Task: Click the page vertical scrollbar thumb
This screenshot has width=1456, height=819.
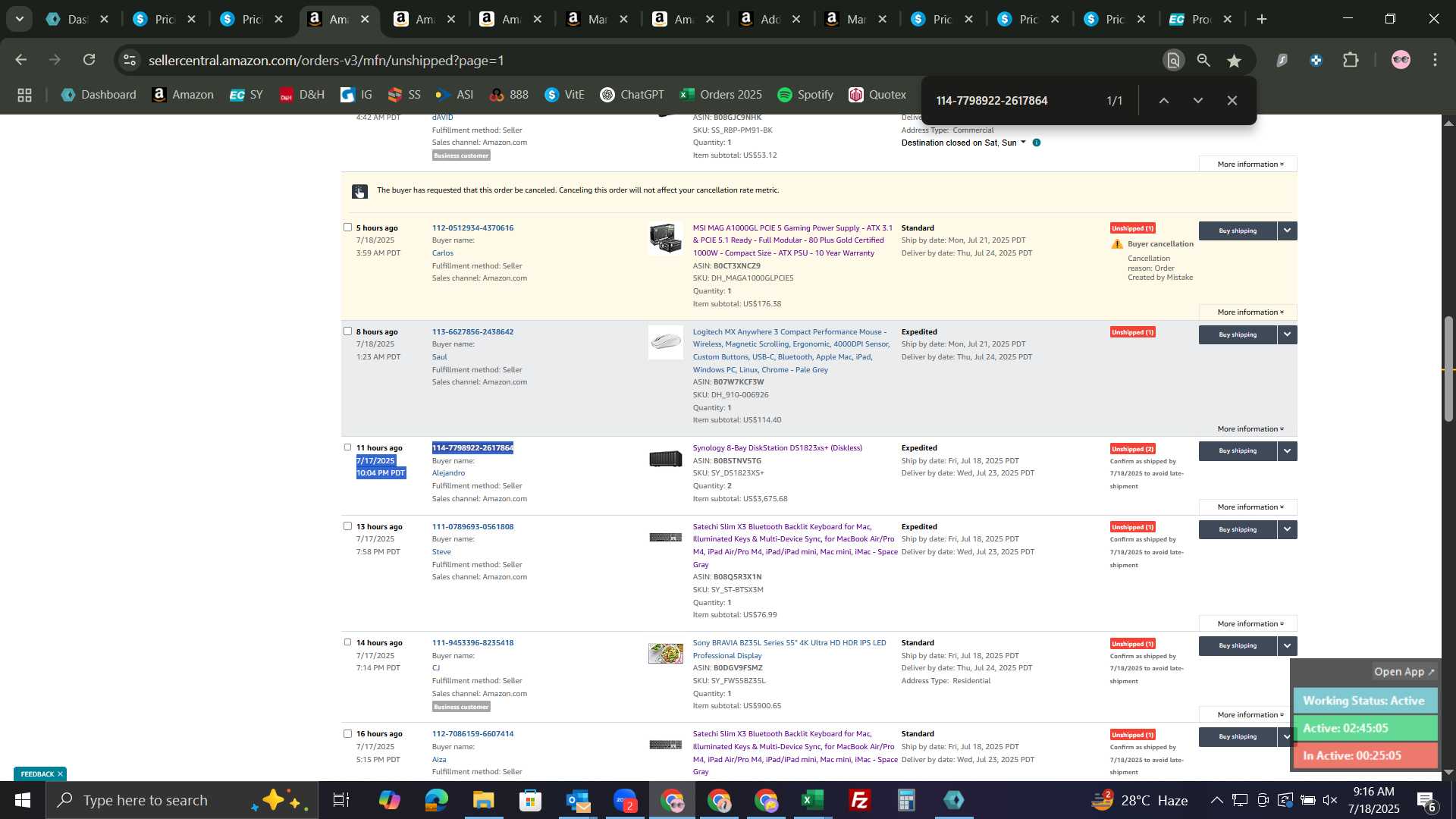Action: (1448, 368)
